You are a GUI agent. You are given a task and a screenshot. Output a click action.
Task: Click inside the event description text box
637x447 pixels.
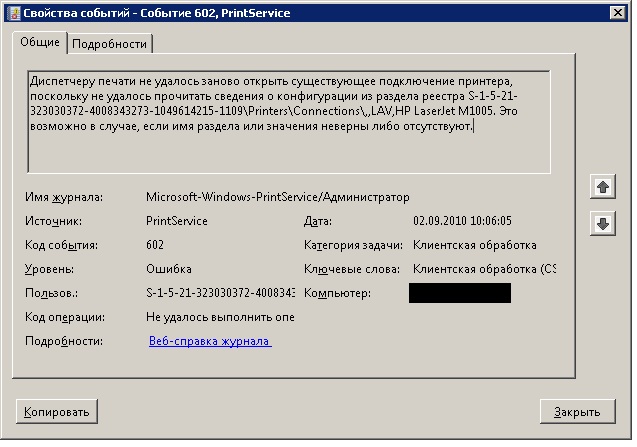coord(289,122)
